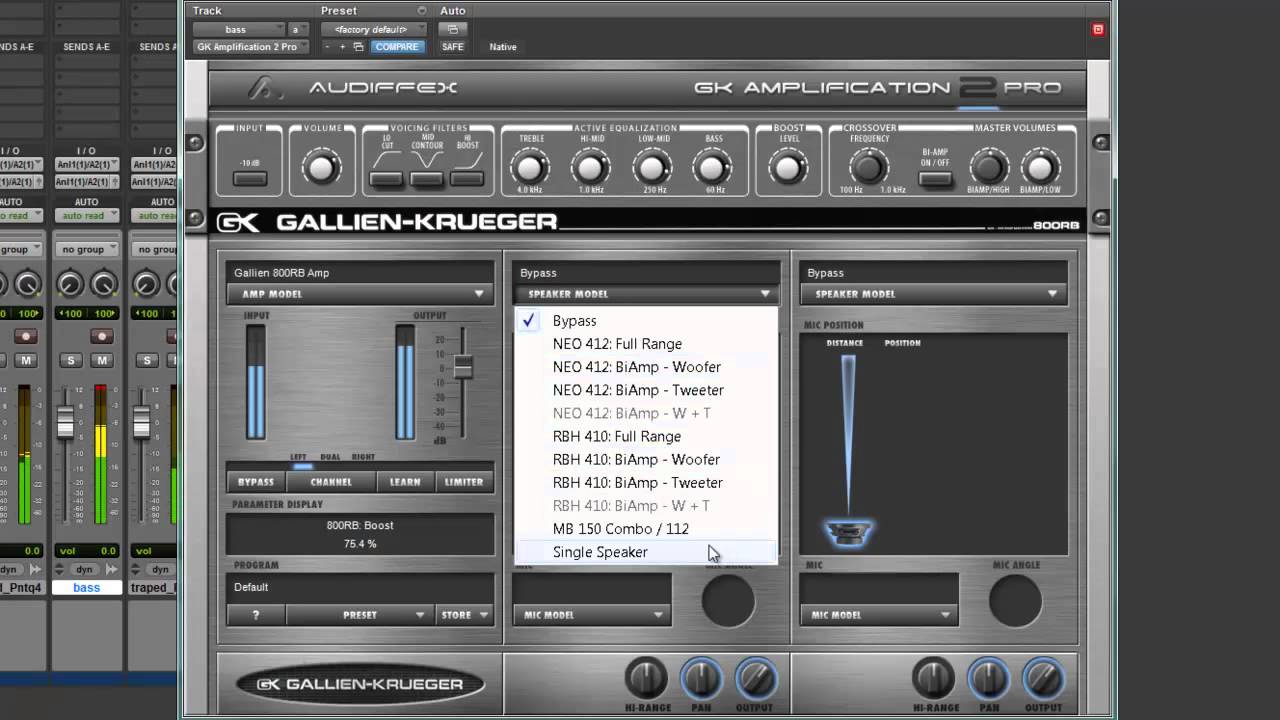
Task: Click the Bass EQ knob
Action: pos(713,166)
